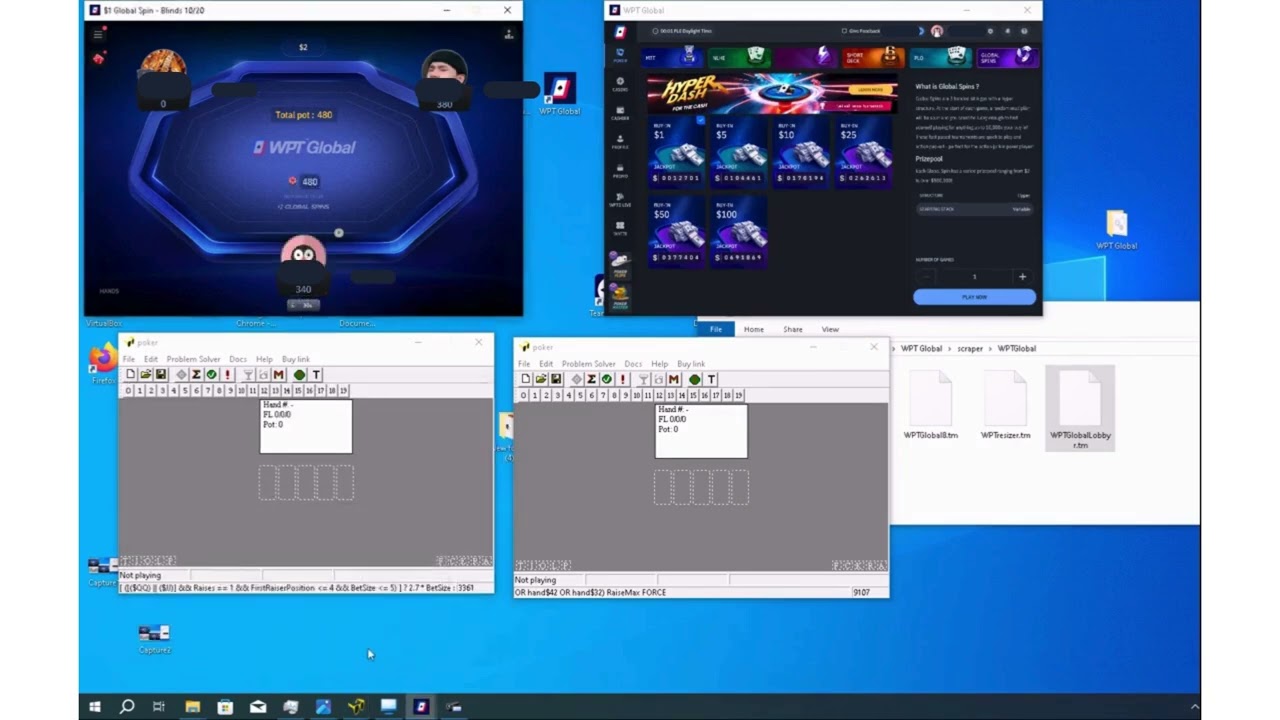Image resolution: width=1280 pixels, height=720 pixels.
Task: Click tab 19 in right poker number bar
Action: [738, 396]
